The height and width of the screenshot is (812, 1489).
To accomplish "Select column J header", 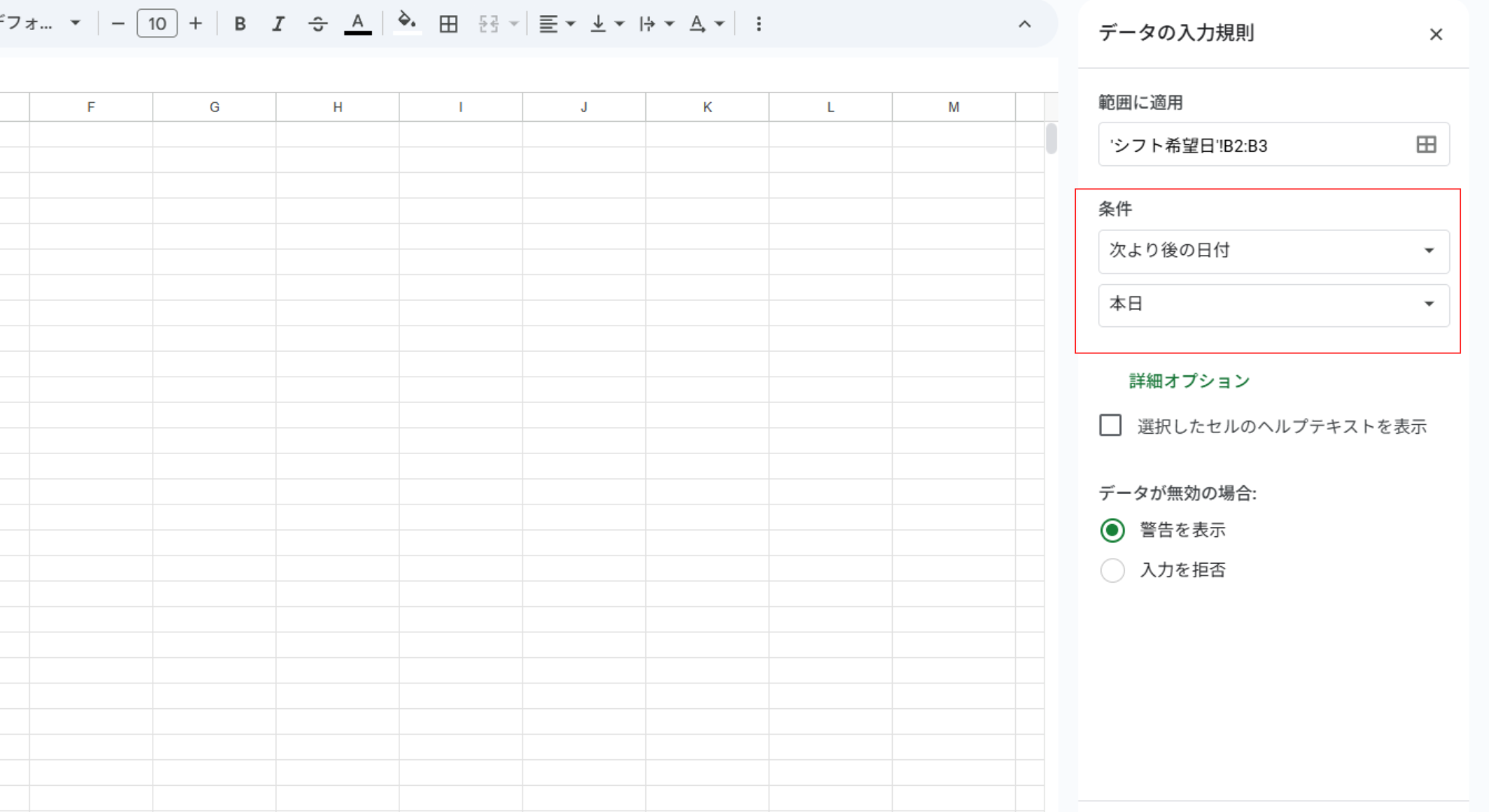I will click(584, 107).
